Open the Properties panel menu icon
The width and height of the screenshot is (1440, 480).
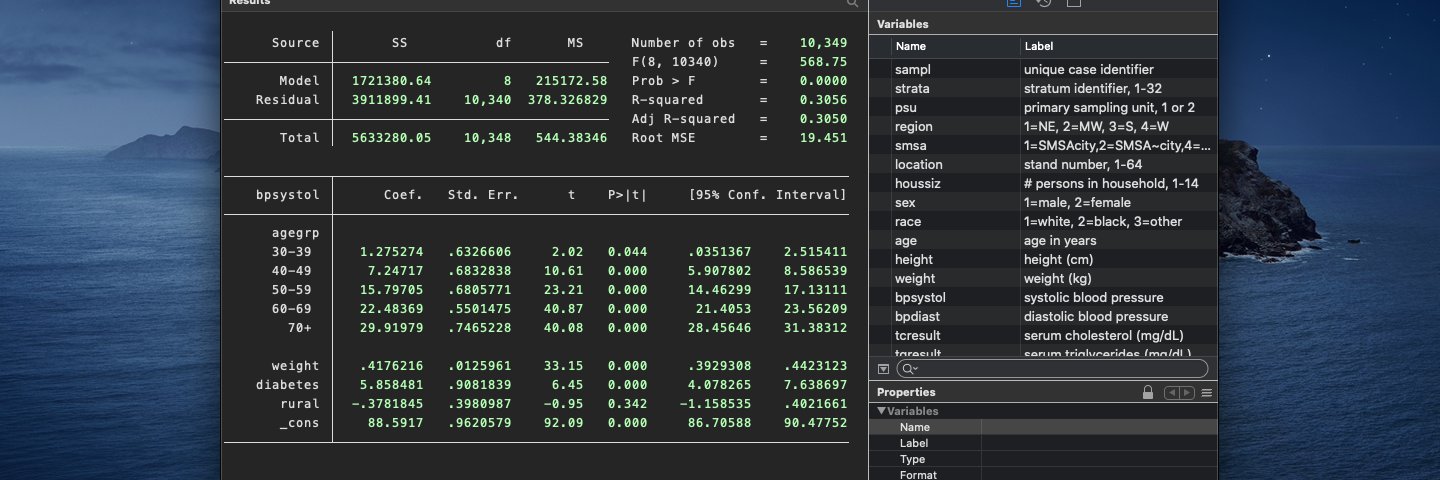[x=1207, y=393]
